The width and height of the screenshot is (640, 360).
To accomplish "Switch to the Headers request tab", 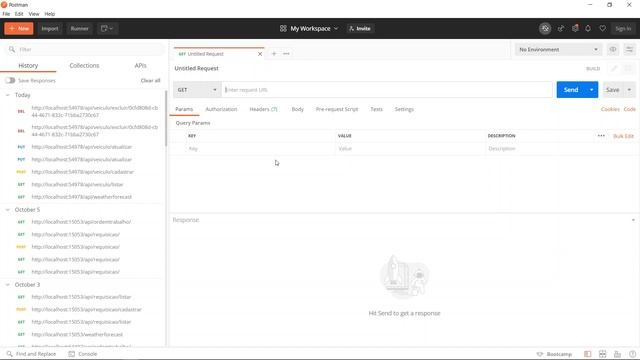I will coord(263,109).
